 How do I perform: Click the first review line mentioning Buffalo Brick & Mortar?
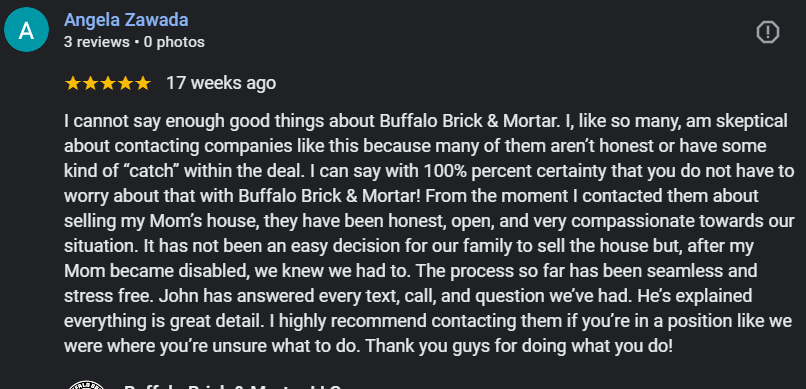click(426, 121)
